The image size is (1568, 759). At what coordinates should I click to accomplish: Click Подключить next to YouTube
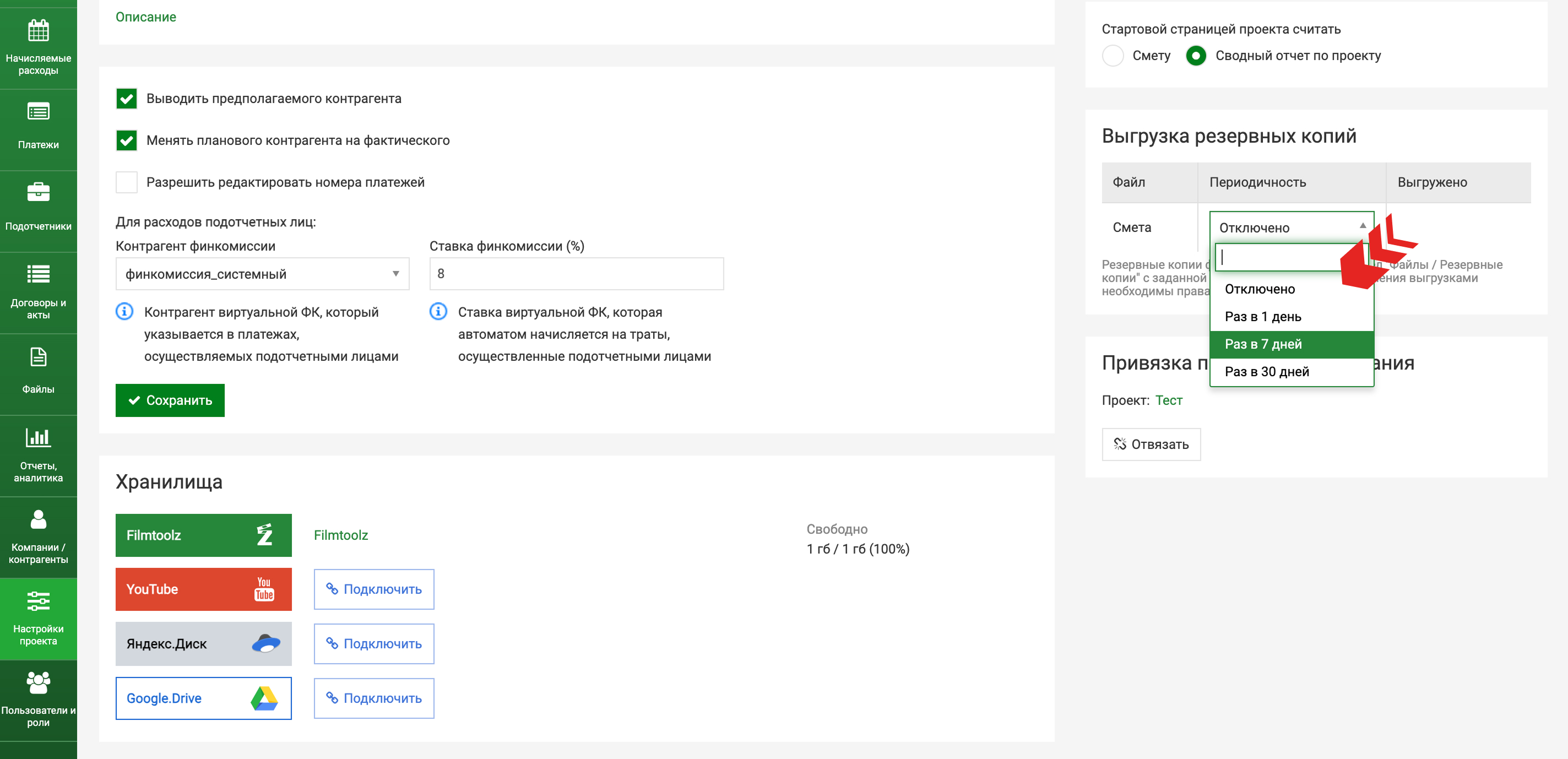pyautogui.click(x=374, y=589)
